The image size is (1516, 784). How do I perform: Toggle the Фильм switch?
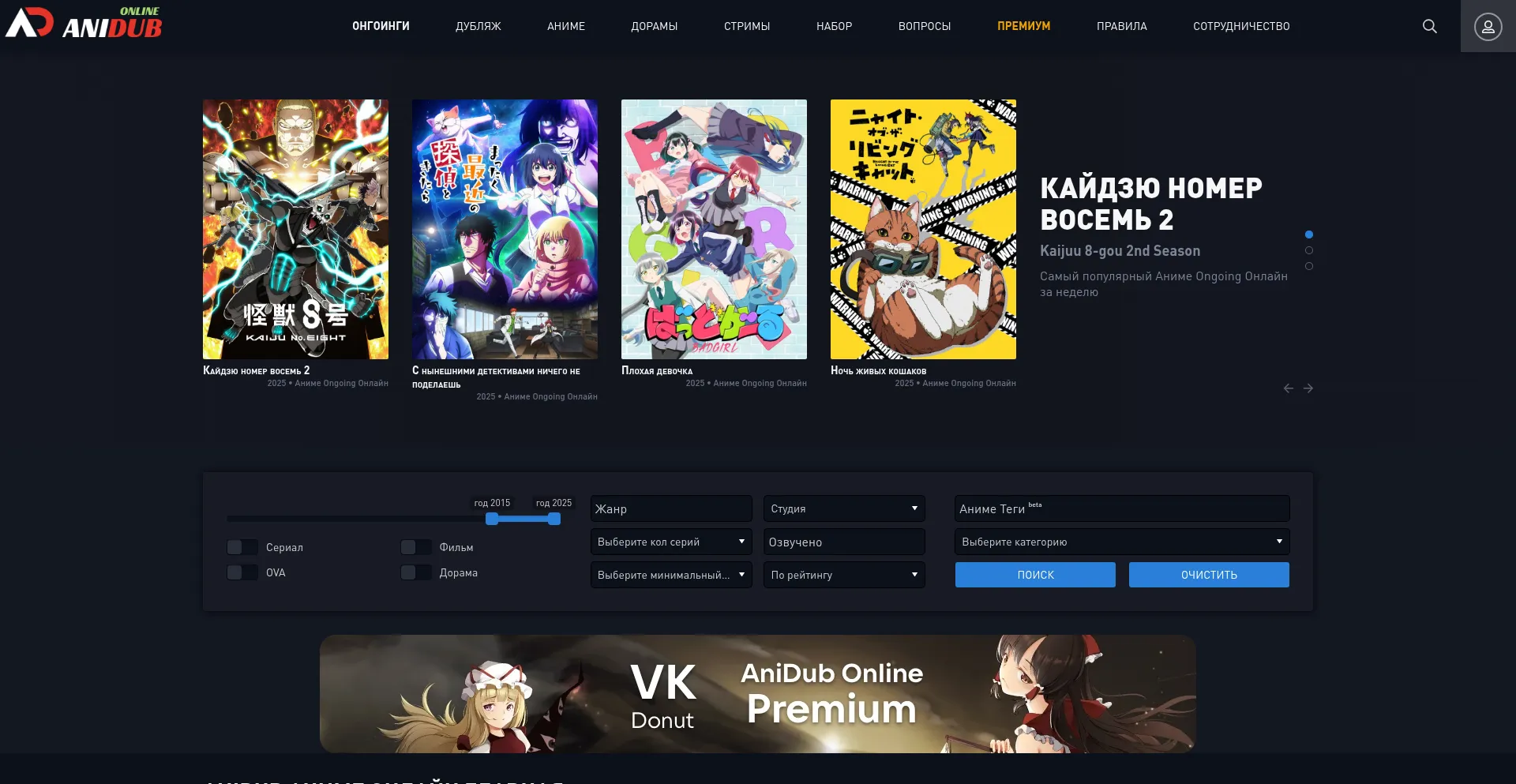[416, 547]
